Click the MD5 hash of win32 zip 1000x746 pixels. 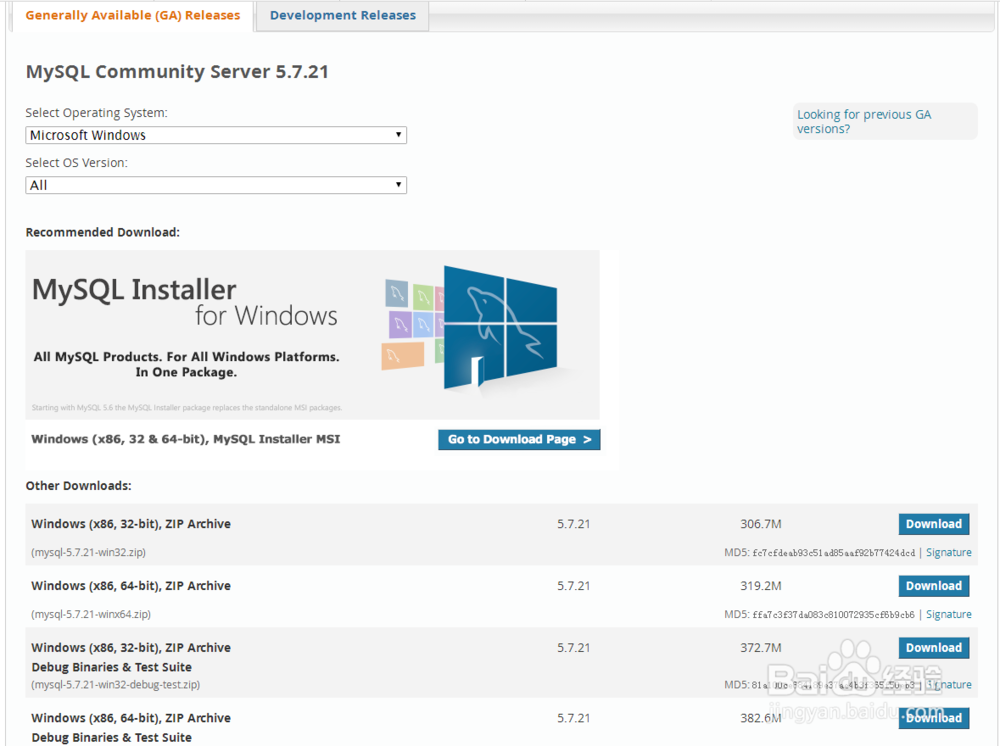[x=834, y=553]
